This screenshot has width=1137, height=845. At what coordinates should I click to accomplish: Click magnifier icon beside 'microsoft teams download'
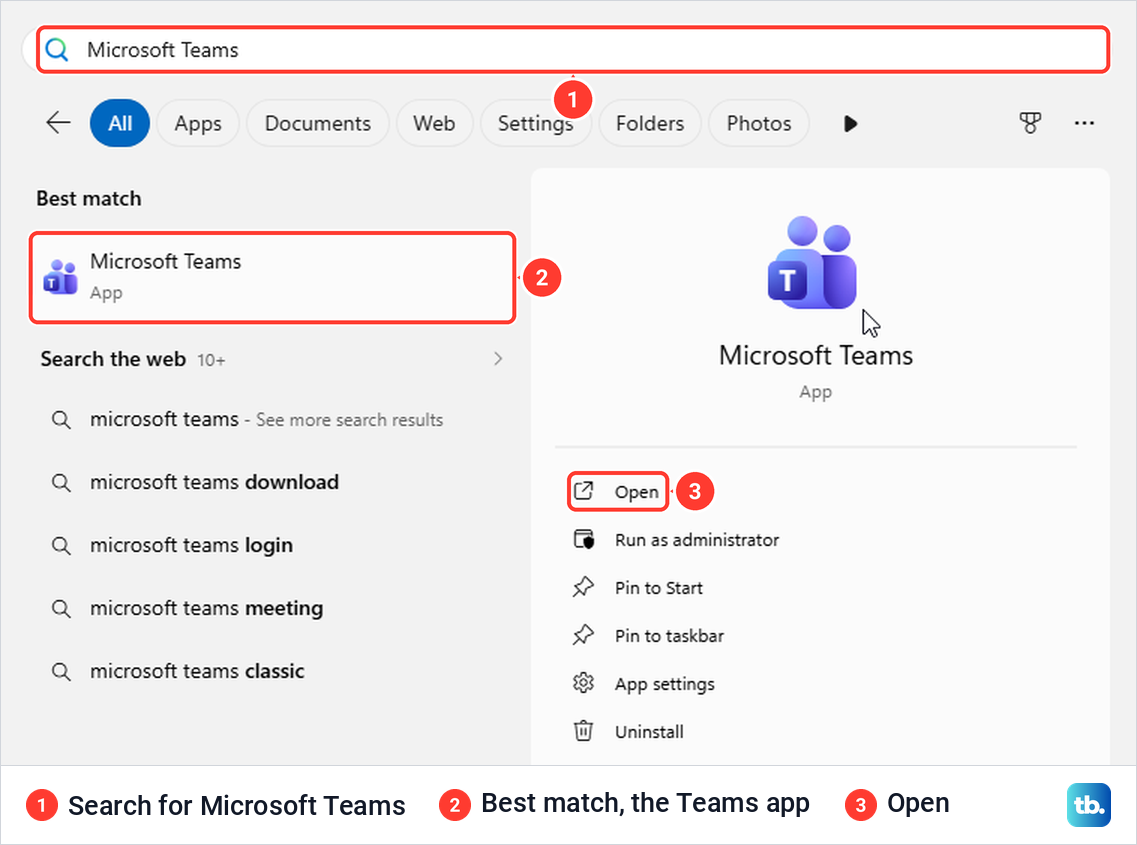tap(62, 483)
